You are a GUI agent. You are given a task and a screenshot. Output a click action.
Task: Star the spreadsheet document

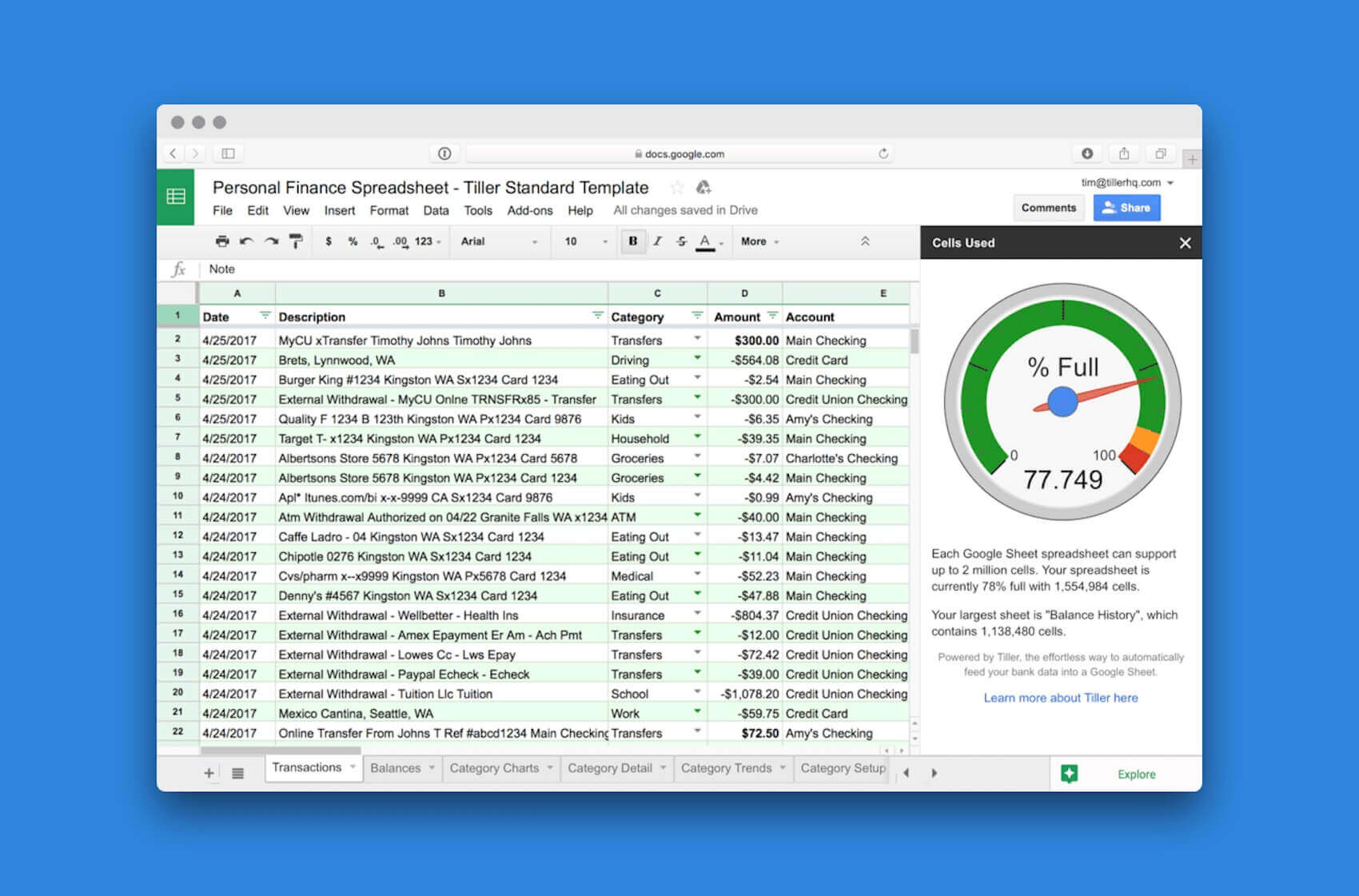677,188
